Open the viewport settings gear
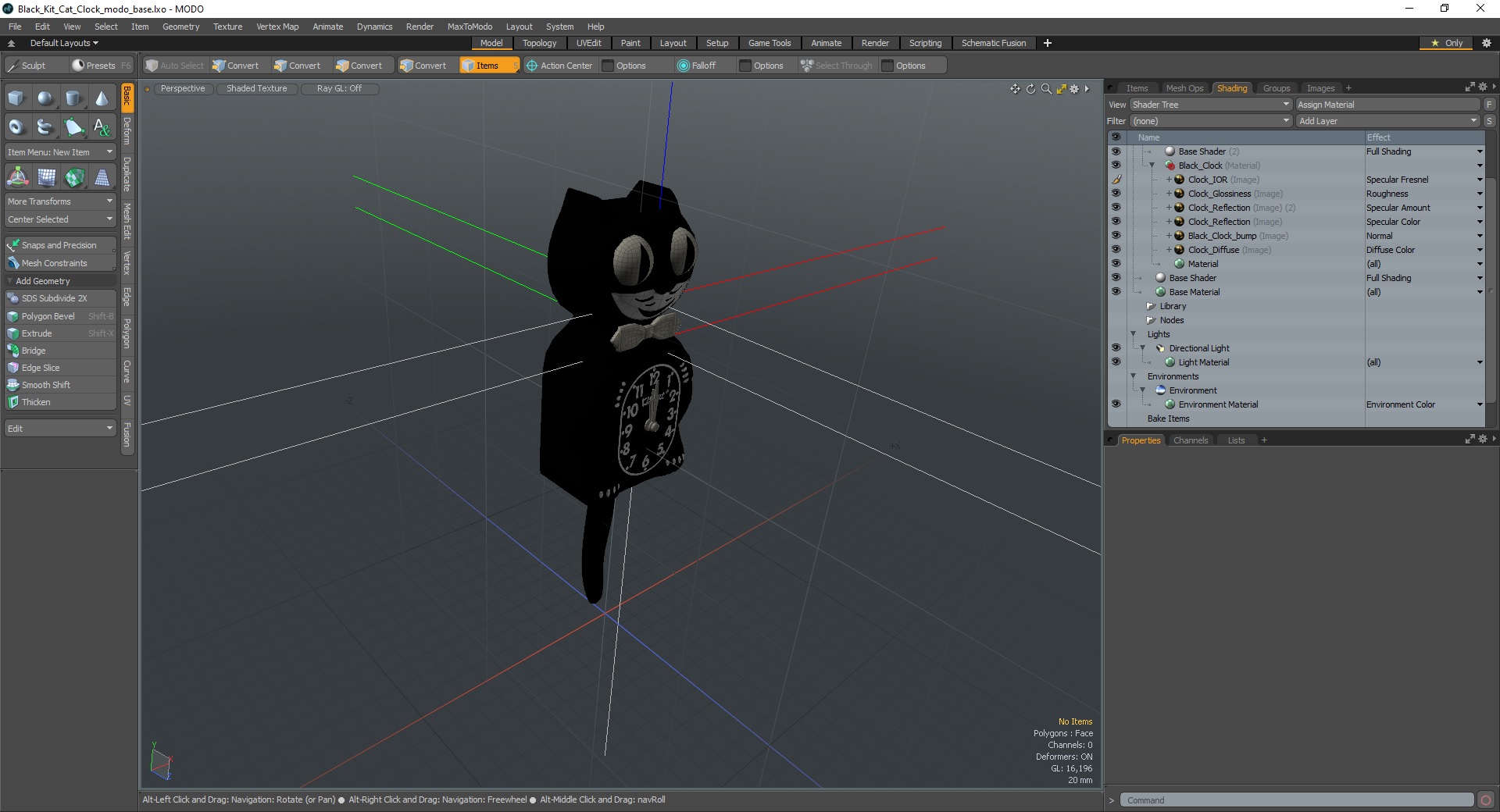The height and width of the screenshot is (812, 1500). point(1074,89)
